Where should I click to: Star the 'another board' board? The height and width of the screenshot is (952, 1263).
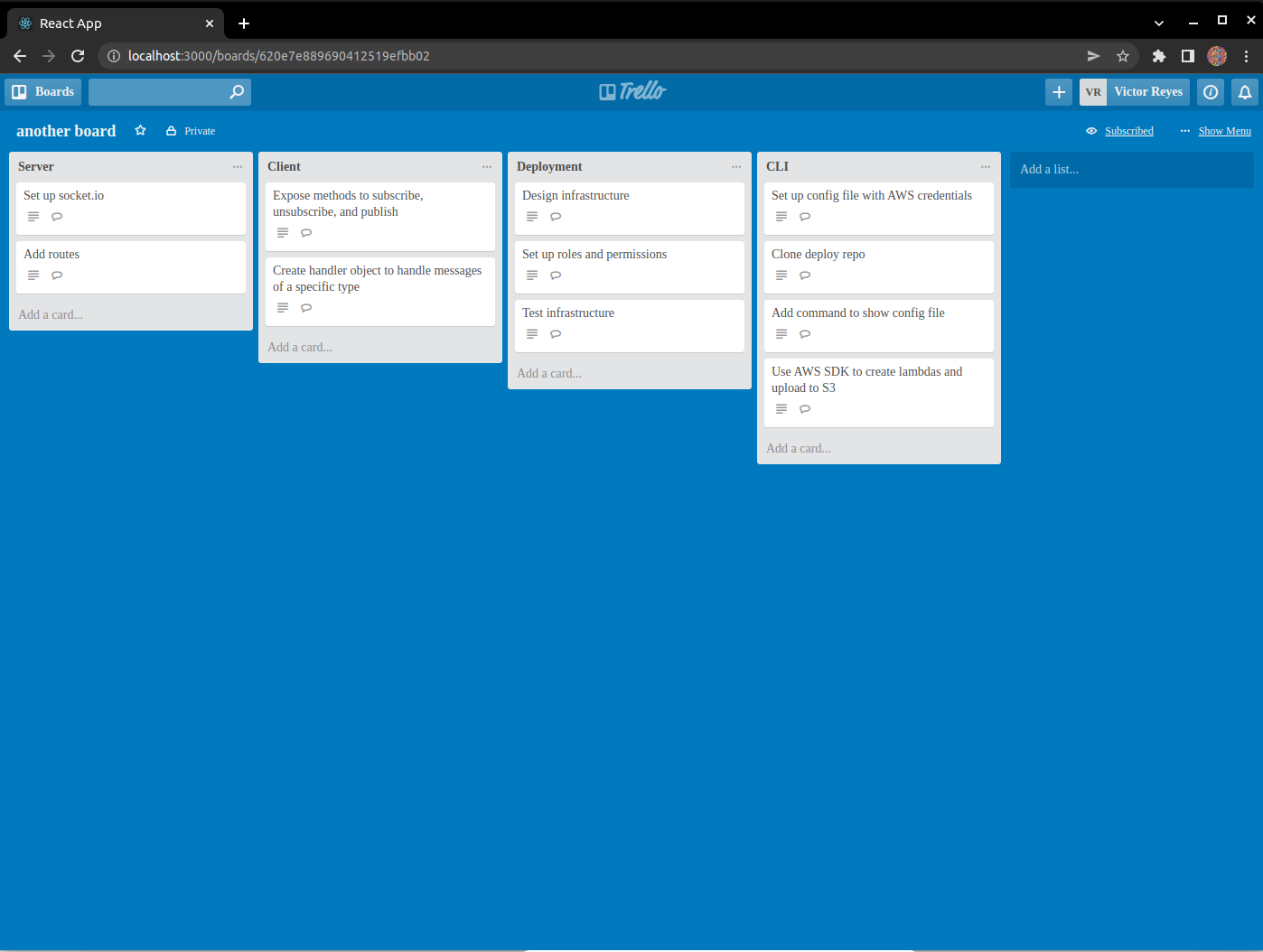(x=140, y=131)
